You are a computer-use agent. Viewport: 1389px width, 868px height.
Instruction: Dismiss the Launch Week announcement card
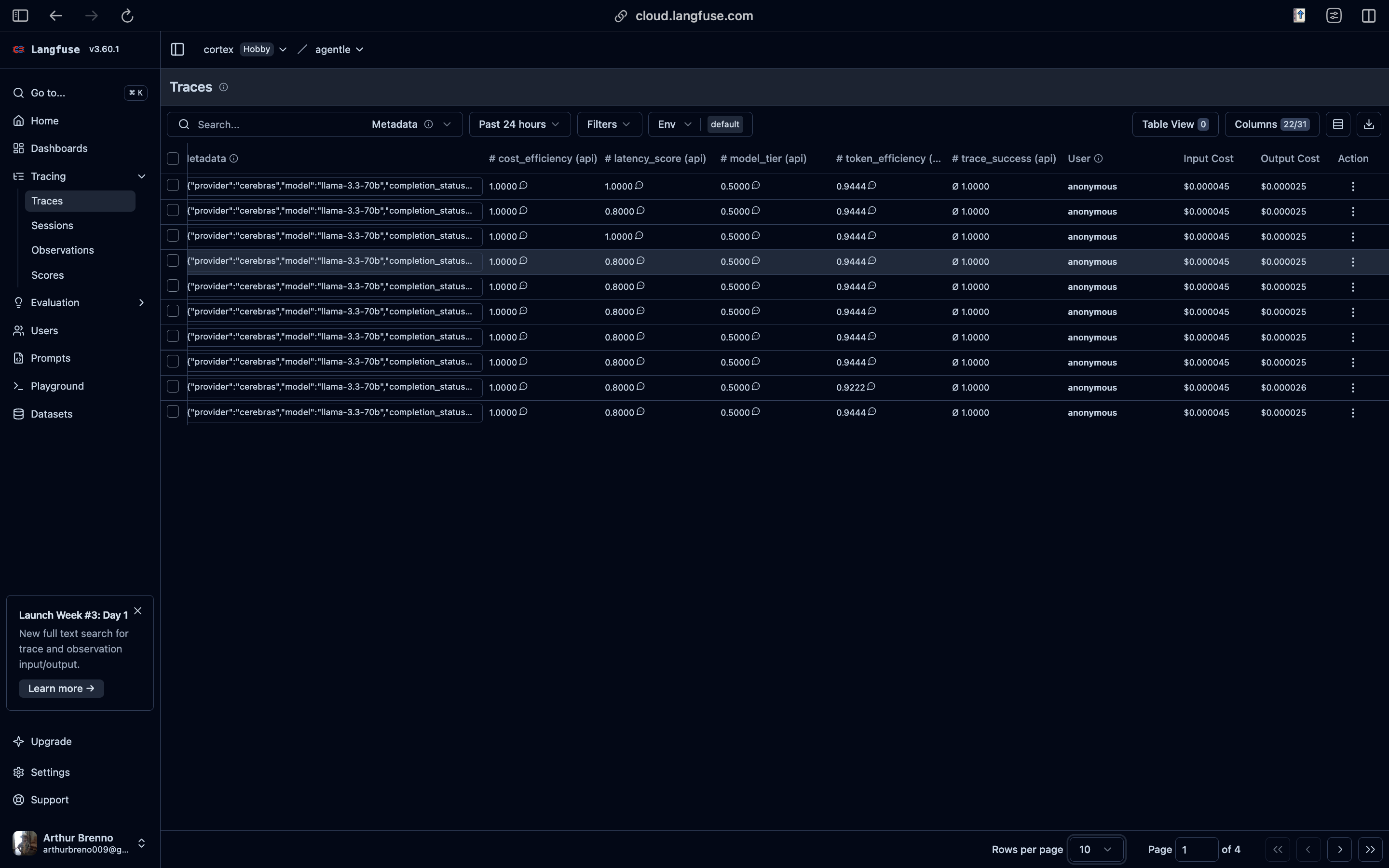point(138,611)
